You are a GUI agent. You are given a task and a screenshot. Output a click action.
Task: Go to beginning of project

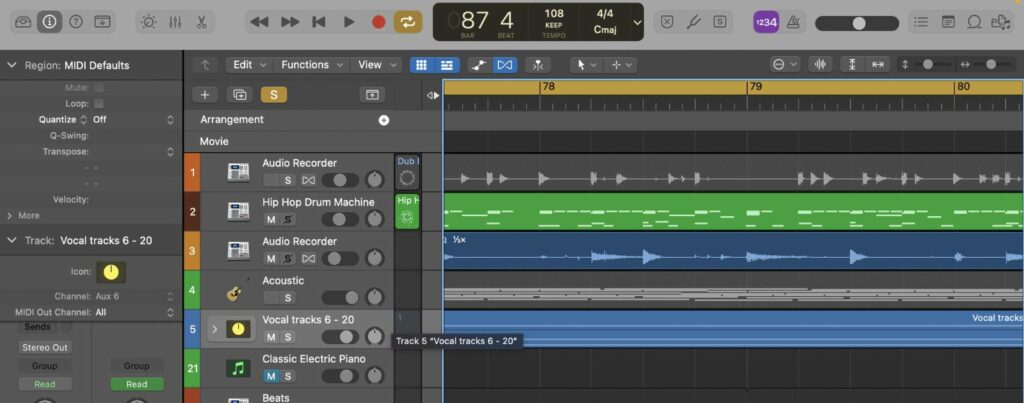coord(319,22)
